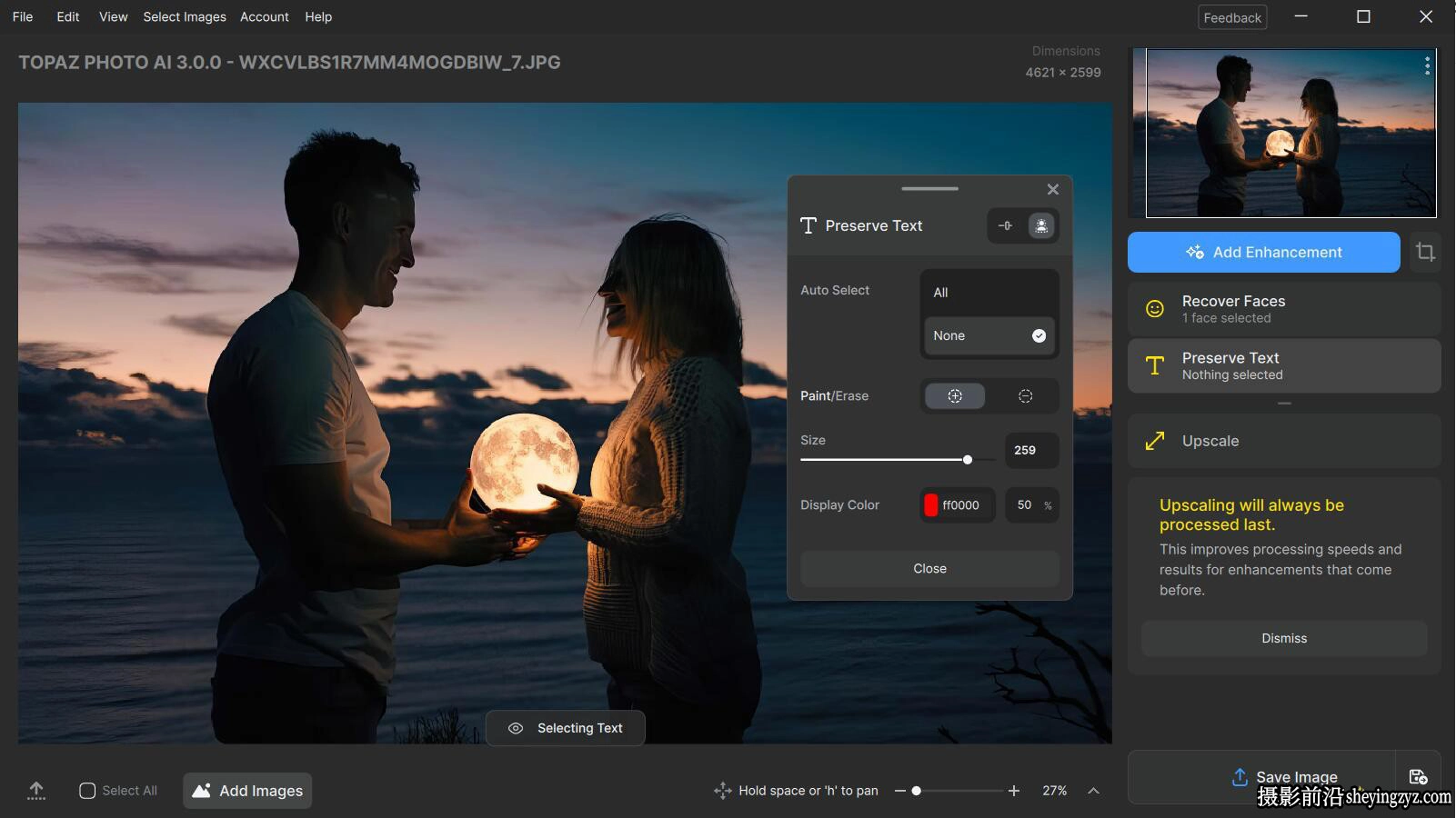Close the Preserve Text panel with the X
1456x818 pixels.
(1052, 189)
